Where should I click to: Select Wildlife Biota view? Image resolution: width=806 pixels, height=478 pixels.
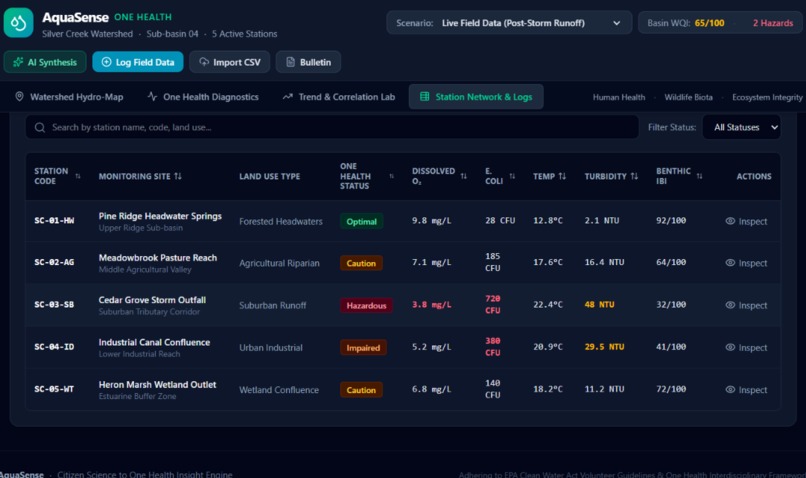tap(688, 97)
